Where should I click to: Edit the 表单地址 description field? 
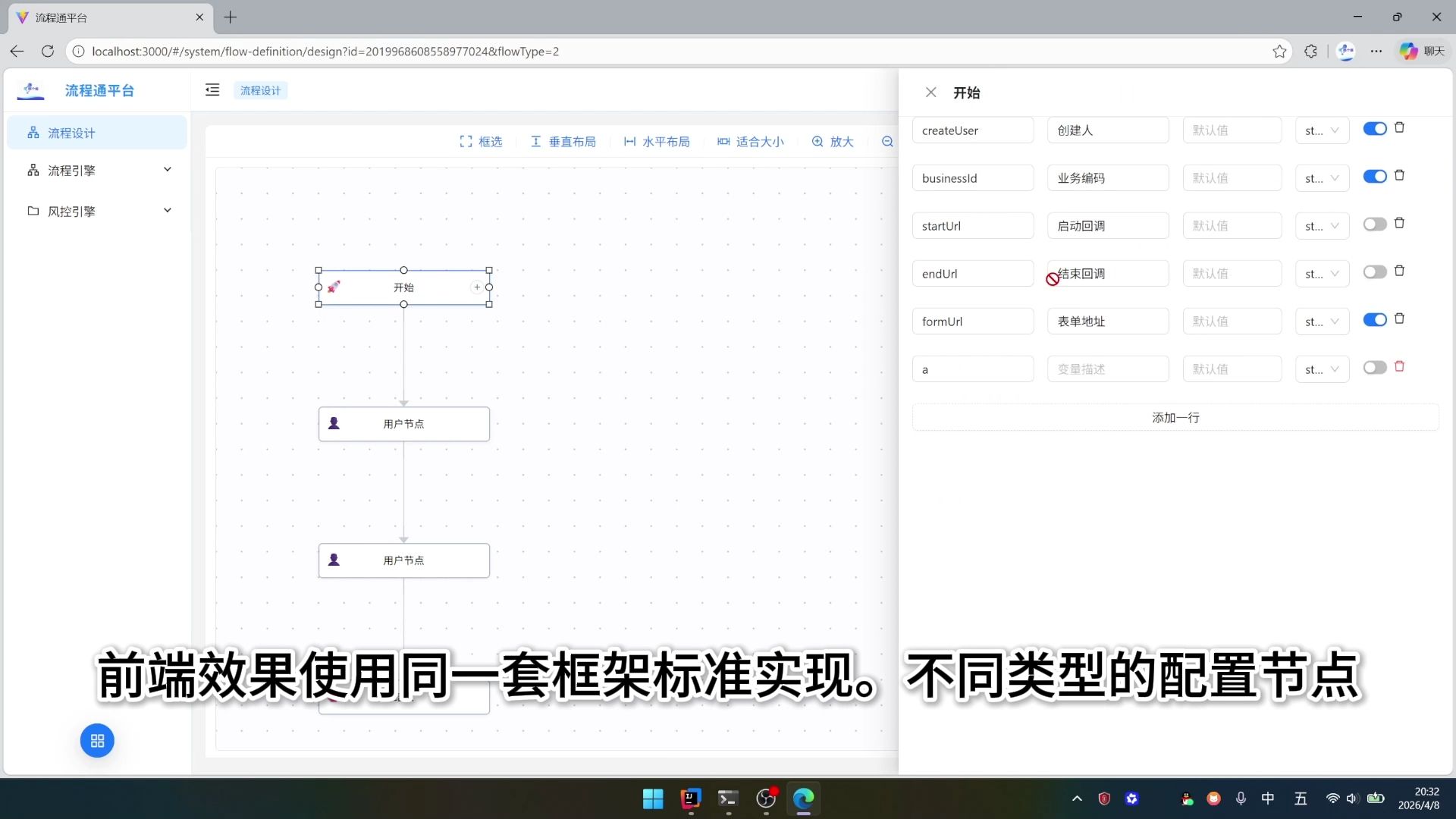point(1108,322)
